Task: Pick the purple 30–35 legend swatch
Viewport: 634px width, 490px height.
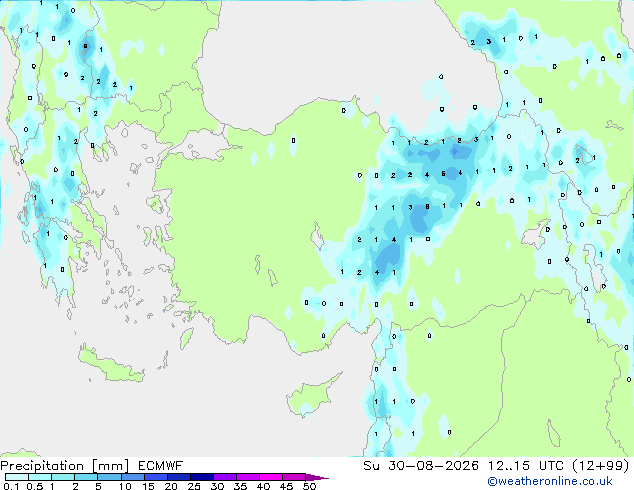Action: point(225,477)
